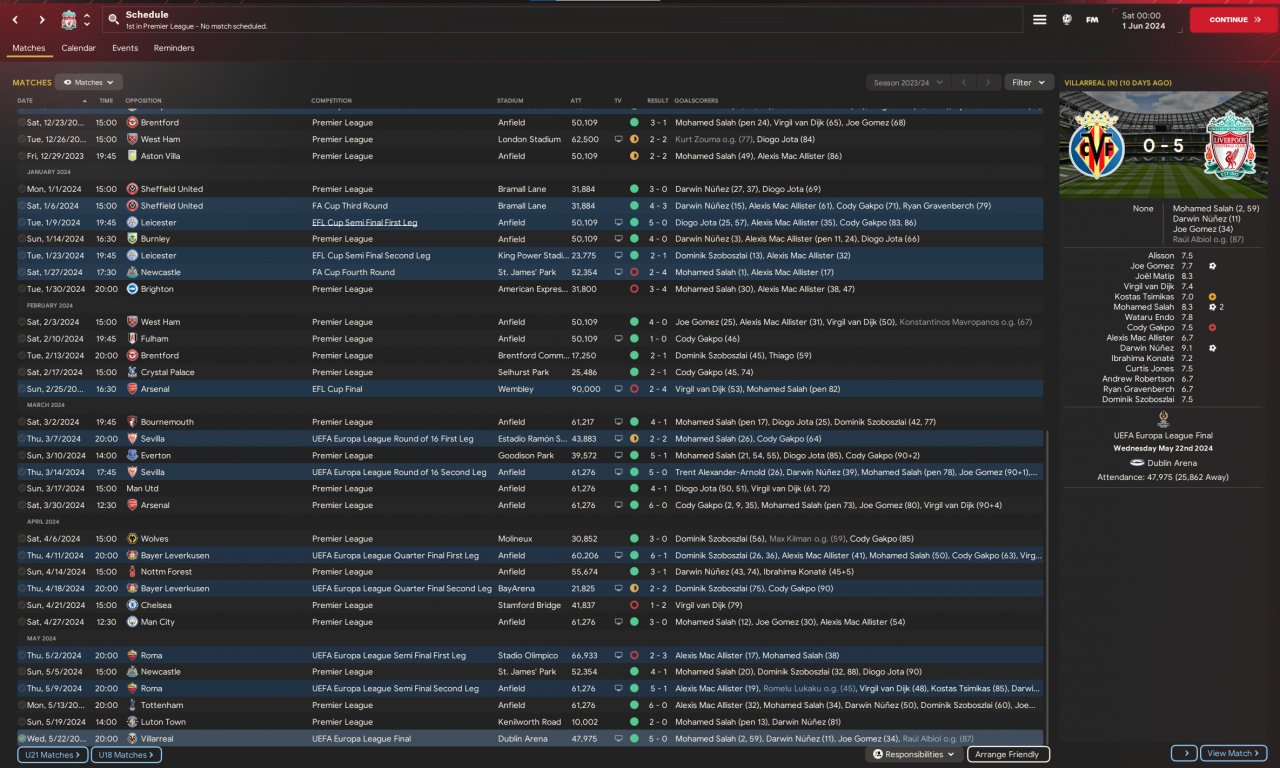Image resolution: width=1280 pixels, height=768 pixels.
Task: Click the stadium scoreline image in match panel
Action: point(1163,146)
